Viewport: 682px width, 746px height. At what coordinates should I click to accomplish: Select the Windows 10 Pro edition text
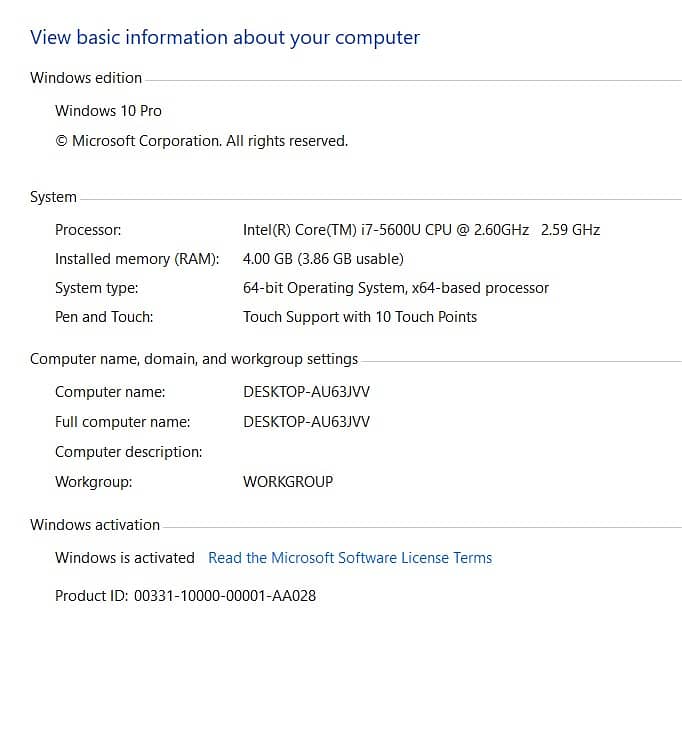tap(108, 111)
